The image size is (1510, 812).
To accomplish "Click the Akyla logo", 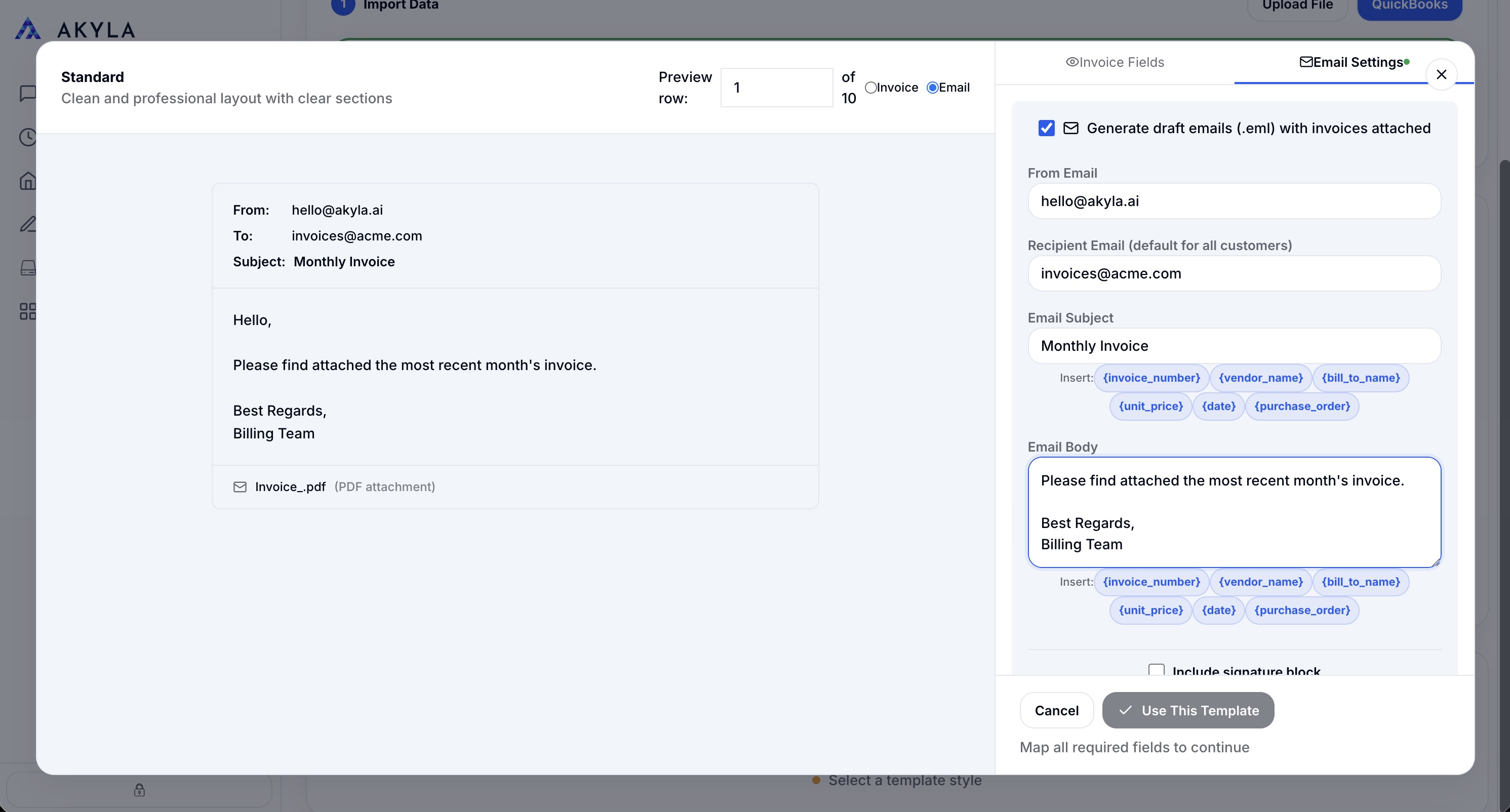I will tap(76, 27).
